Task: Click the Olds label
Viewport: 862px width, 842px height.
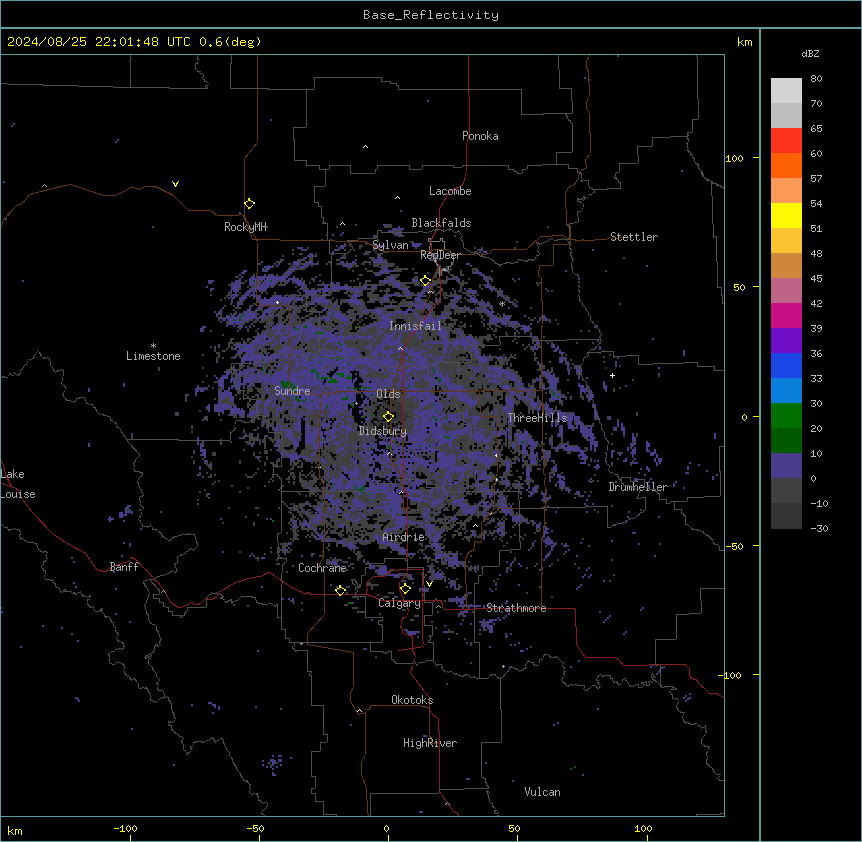Action: point(388,394)
